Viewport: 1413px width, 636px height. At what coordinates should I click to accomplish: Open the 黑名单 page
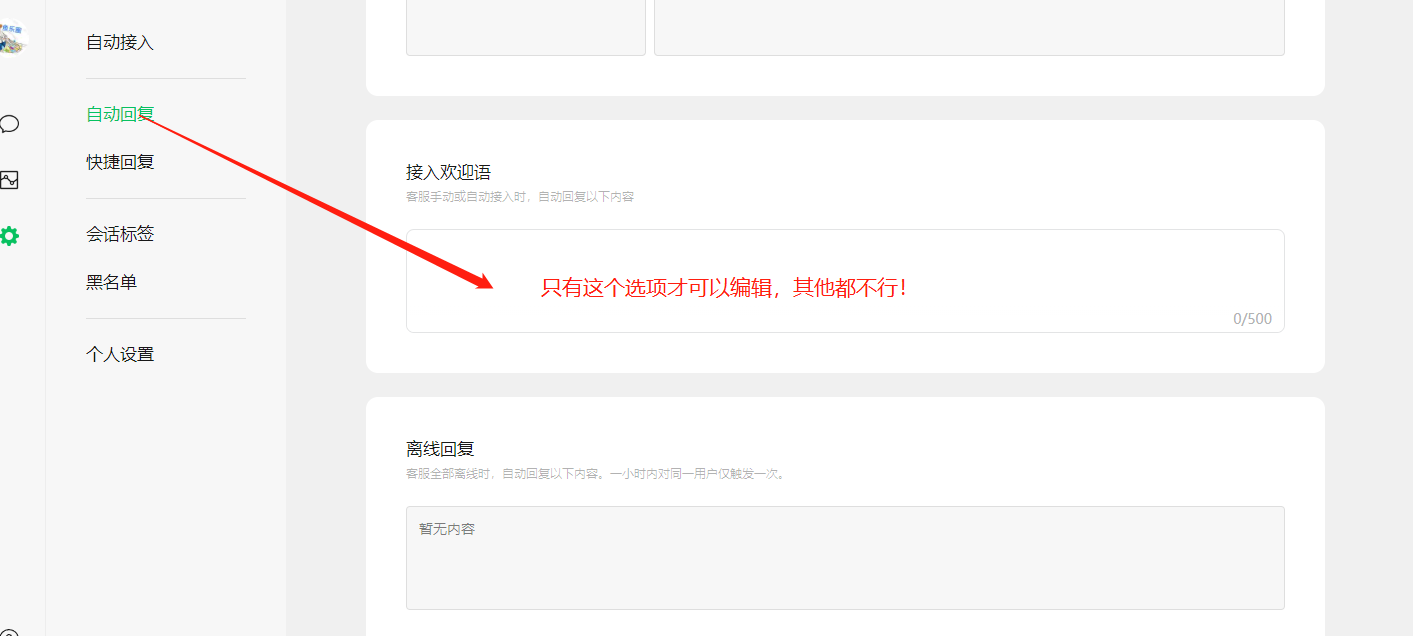(111, 282)
